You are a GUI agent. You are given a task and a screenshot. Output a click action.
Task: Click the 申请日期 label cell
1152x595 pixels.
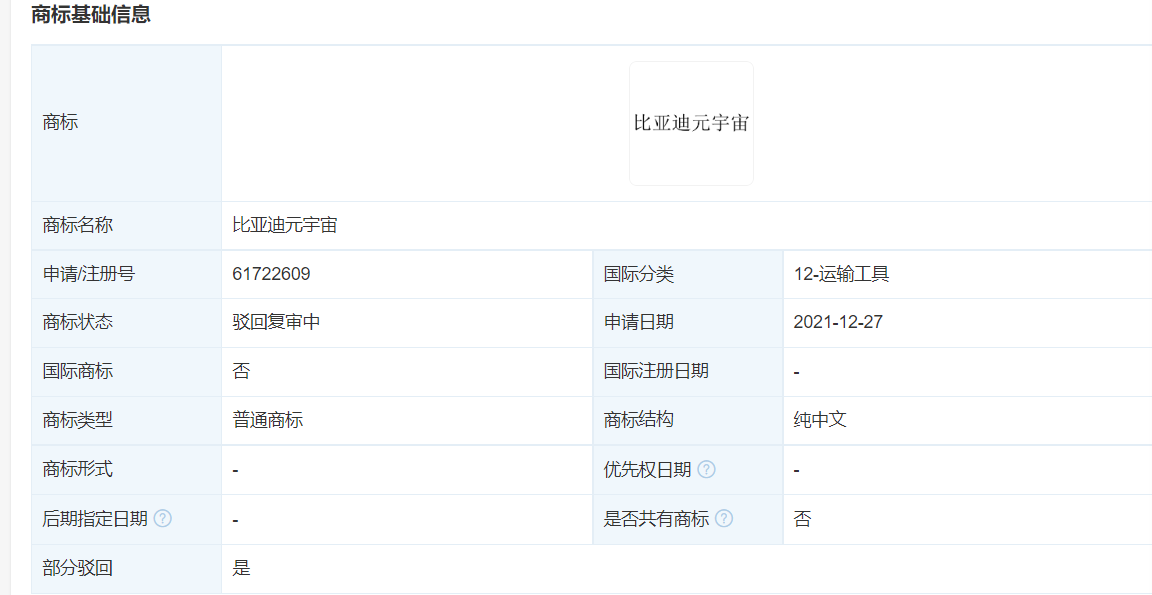688,322
